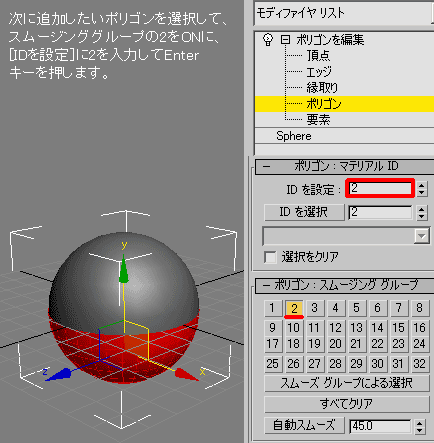This screenshot has height=443, width=434.
Task: Toggle smoothing group 1 button
Action: 272,308
